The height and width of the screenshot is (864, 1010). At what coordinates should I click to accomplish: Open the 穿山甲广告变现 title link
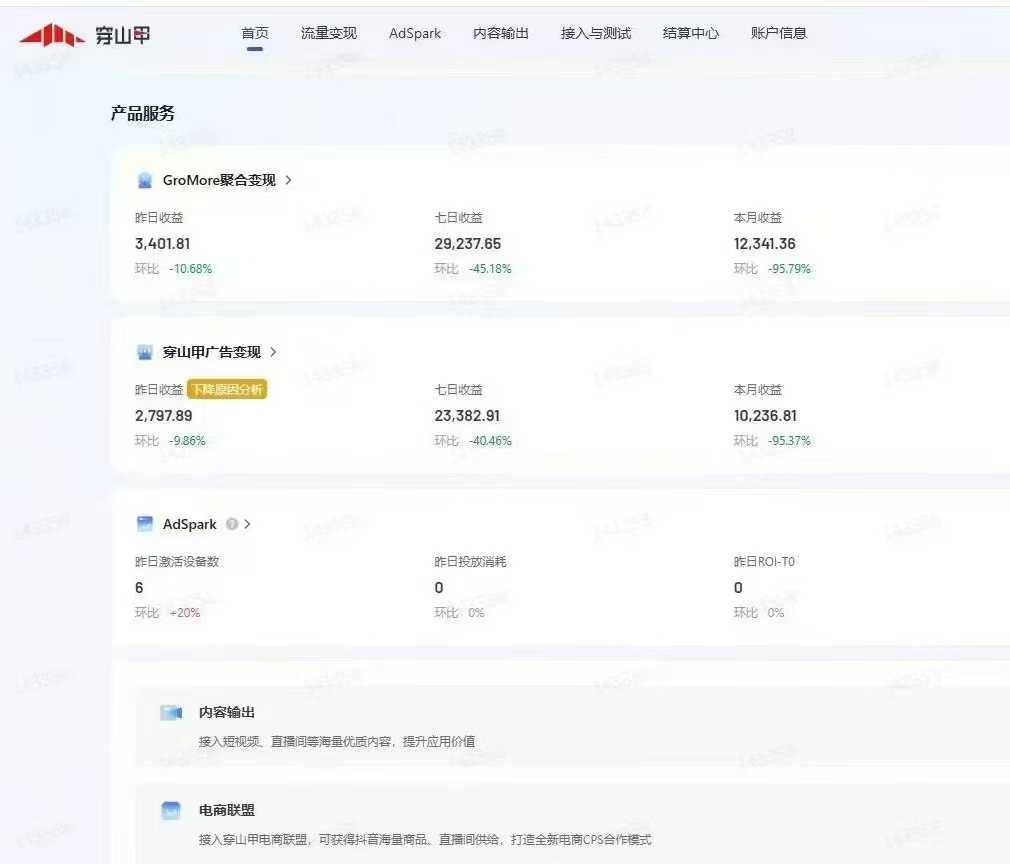(211, 352)
